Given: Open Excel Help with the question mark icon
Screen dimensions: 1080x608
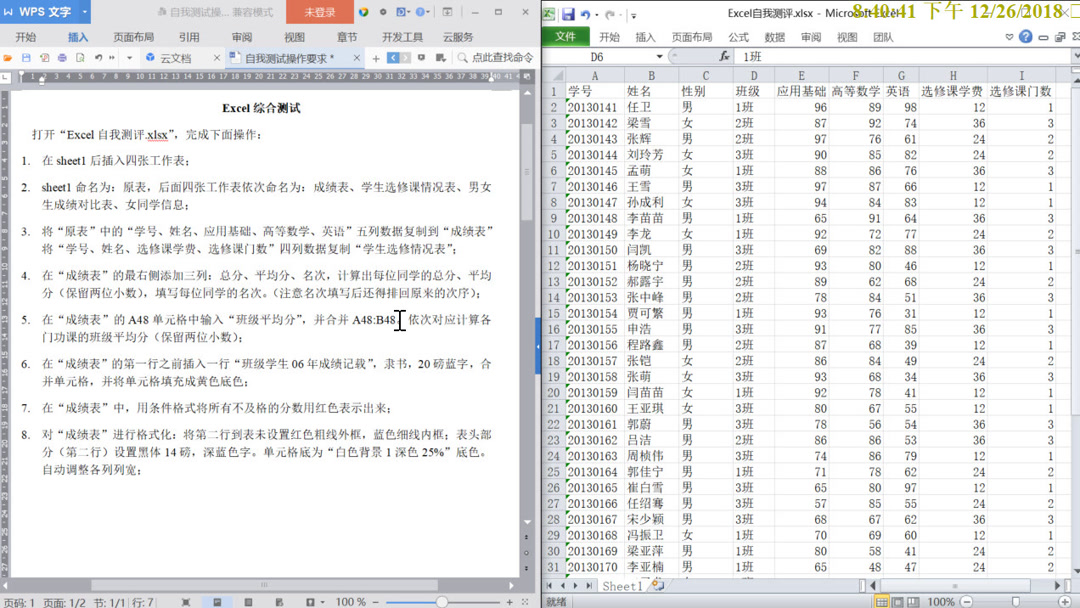Looking at the screenshot, I should pyautogui.click(x=1026, y=36).
